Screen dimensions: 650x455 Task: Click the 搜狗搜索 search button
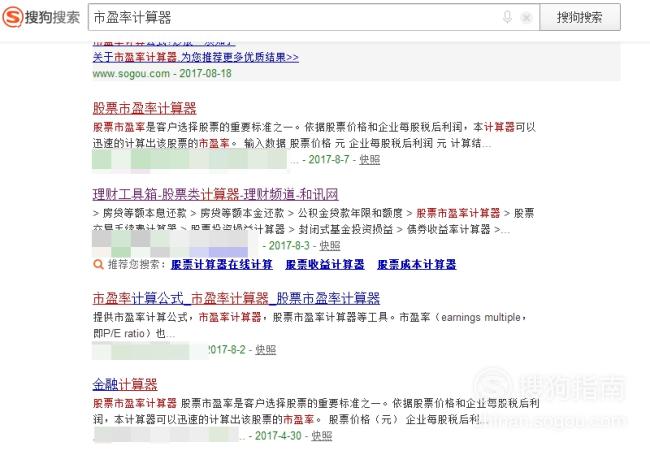point(580,17)
